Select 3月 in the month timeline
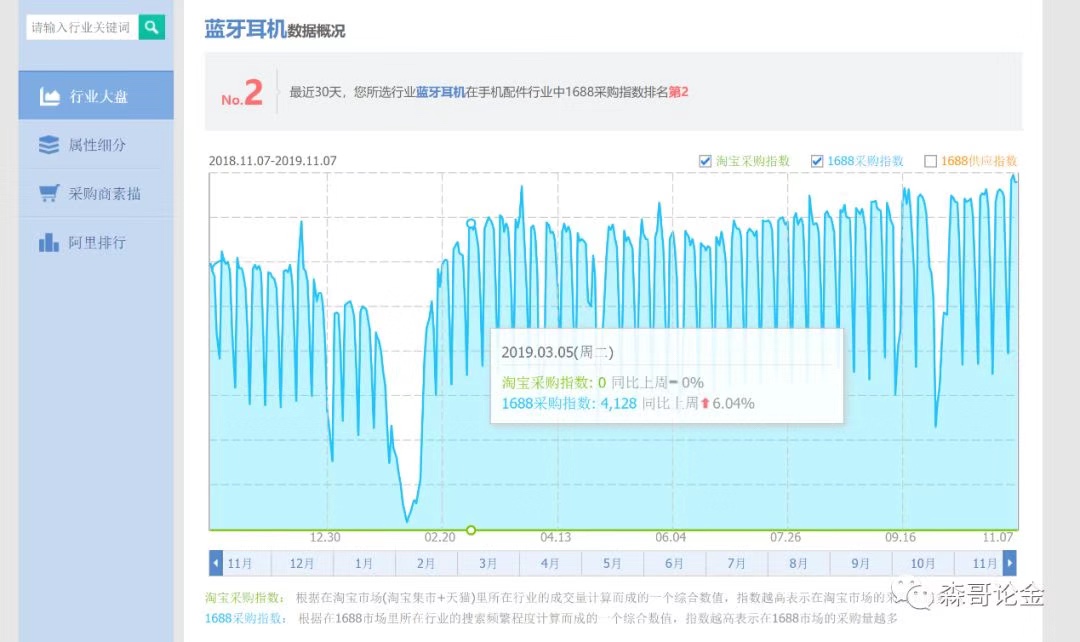 [x=488, y=563]
